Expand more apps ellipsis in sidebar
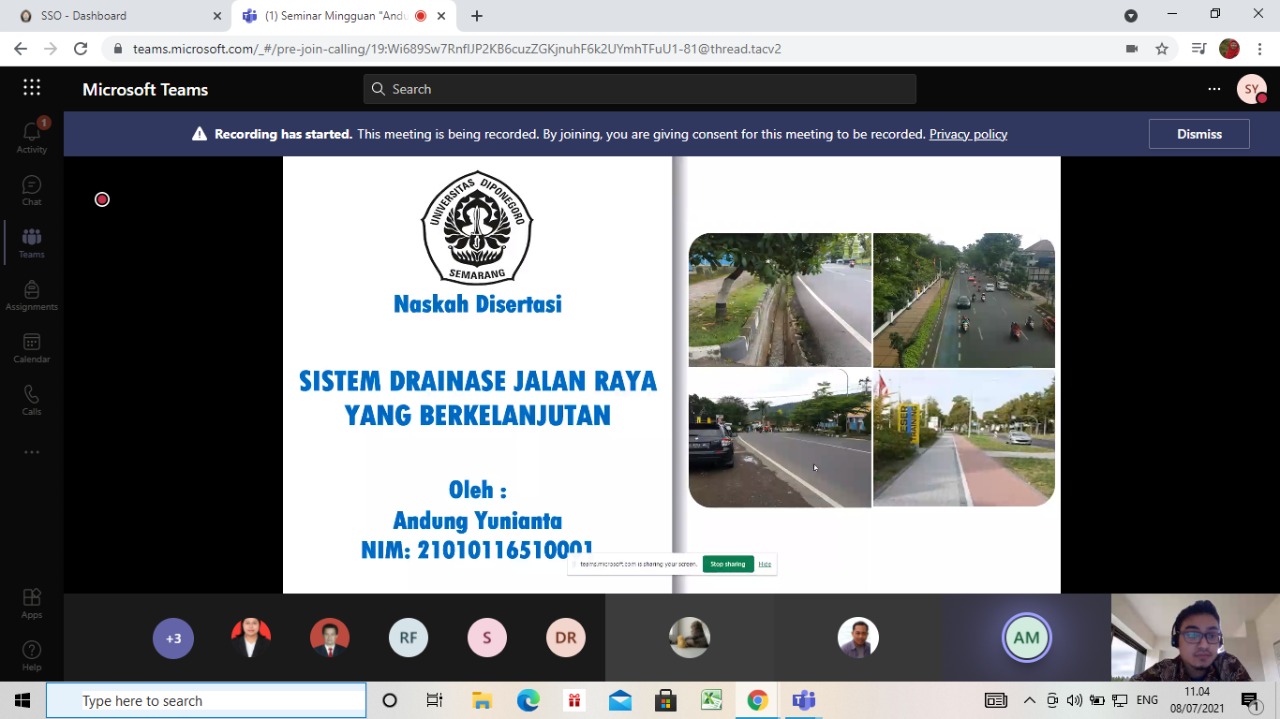The image size is (1280, 719). click(31, 452)
